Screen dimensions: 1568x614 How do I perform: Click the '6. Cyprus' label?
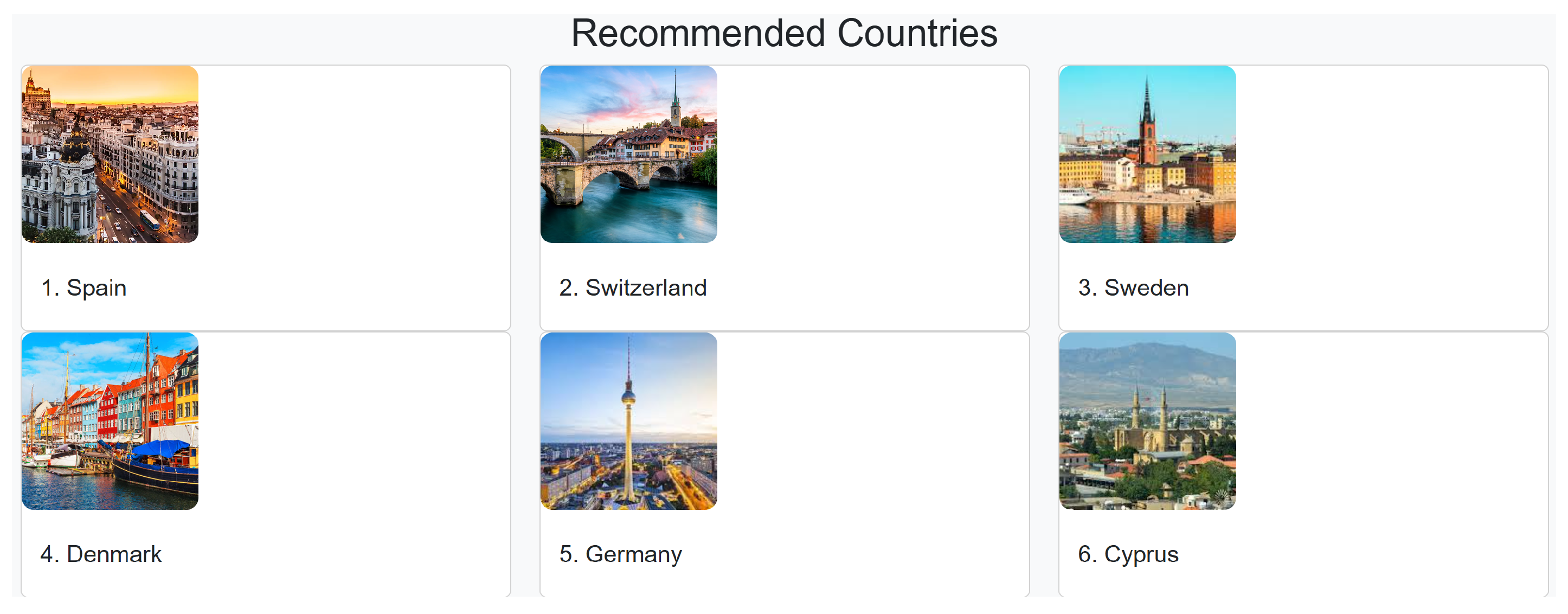coord(1128,554)
